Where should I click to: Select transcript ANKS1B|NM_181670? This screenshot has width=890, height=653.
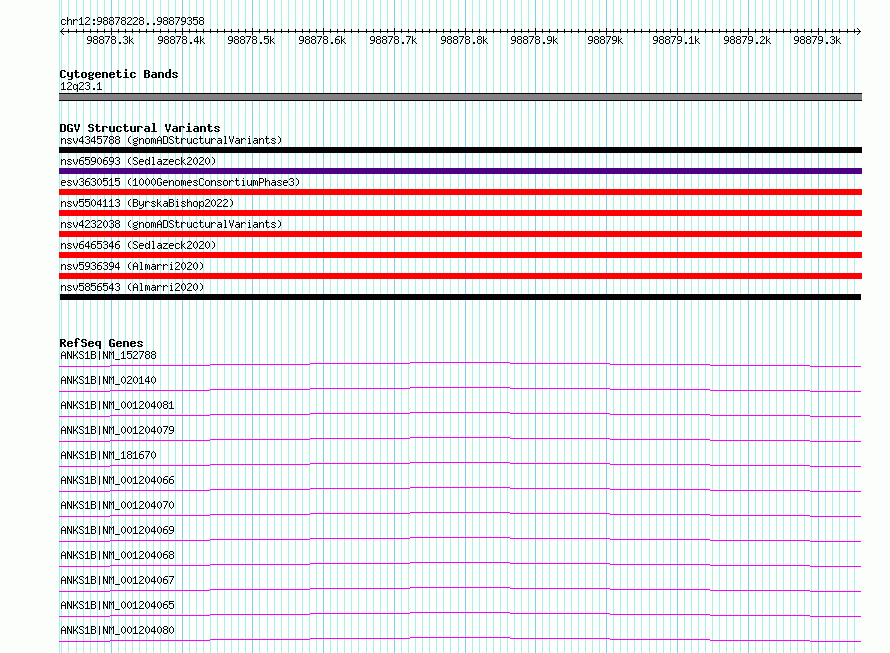[x=108, y=455]
